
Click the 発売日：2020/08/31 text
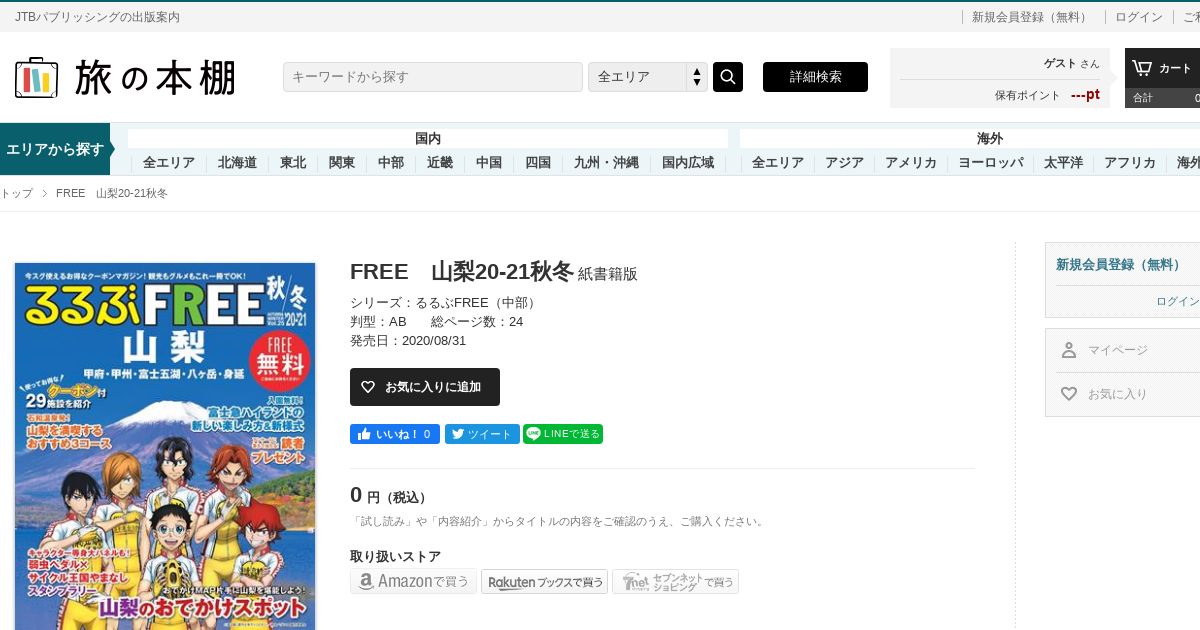[x=408, y=340]
